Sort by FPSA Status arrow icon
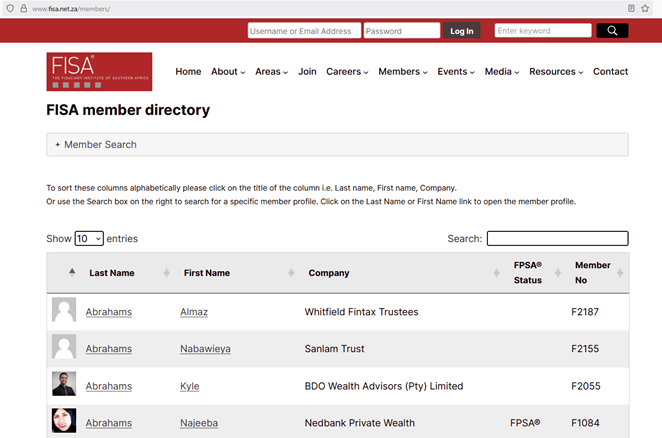 click(x=558, y=273)
